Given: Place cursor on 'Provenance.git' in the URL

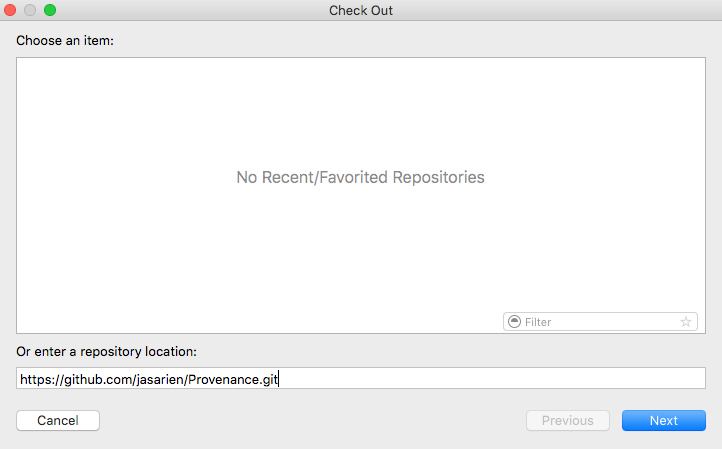Looking at the screenshot, I should [232, 379].
